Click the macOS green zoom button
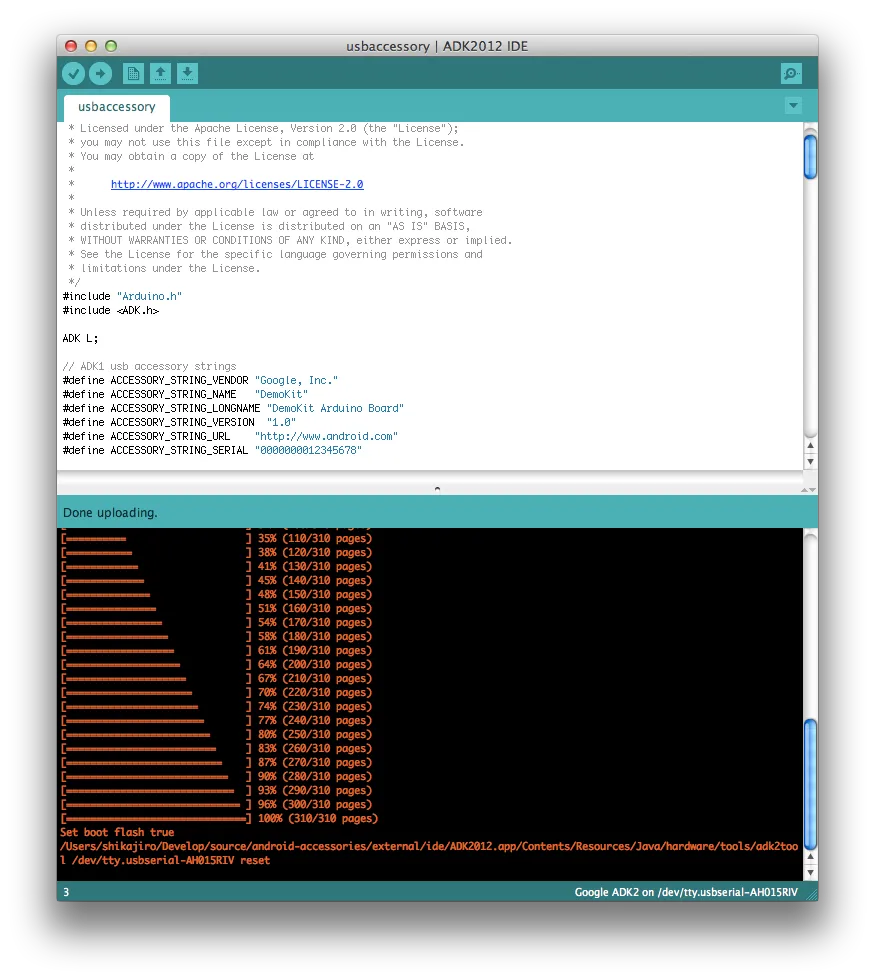Image resolution: width=875 pixels, height=980 pixels. click(111, 46)
